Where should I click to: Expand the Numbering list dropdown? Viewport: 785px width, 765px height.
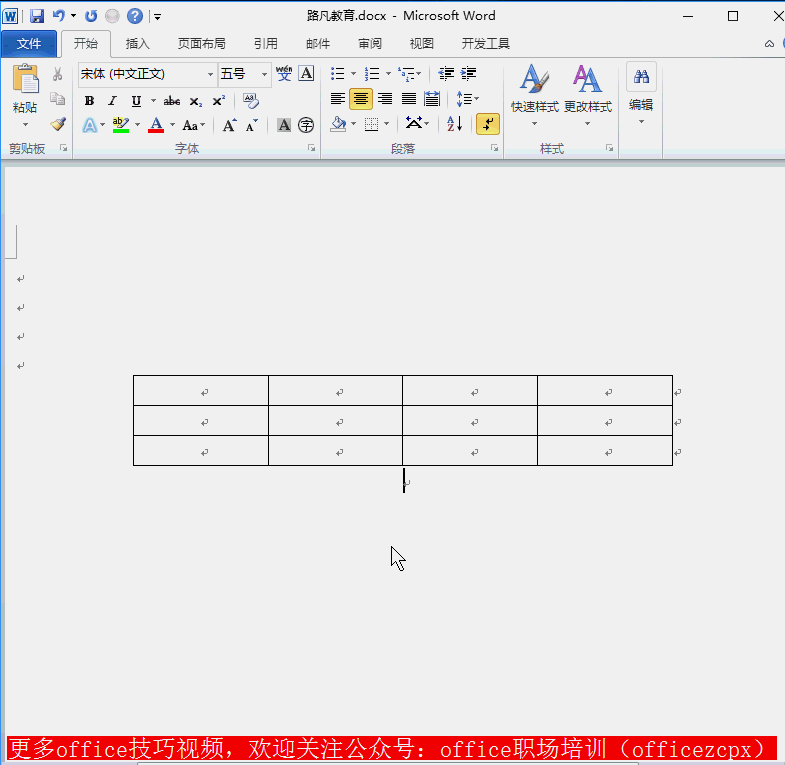388,74
